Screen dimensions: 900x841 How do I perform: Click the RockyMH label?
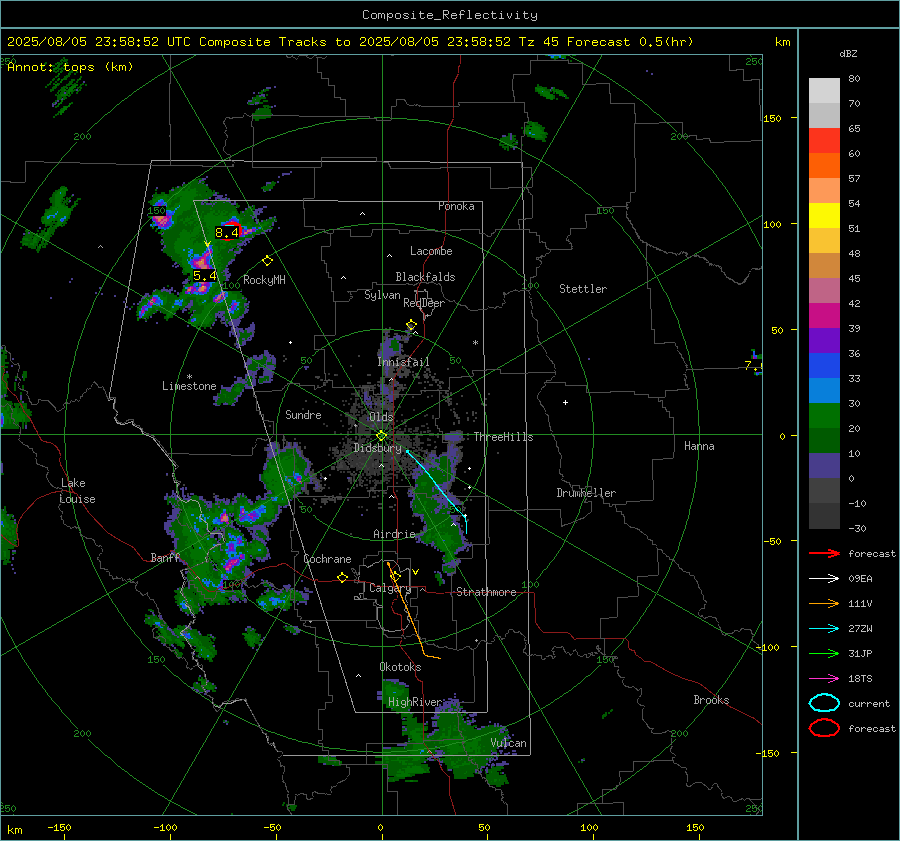tap(264, 280)
